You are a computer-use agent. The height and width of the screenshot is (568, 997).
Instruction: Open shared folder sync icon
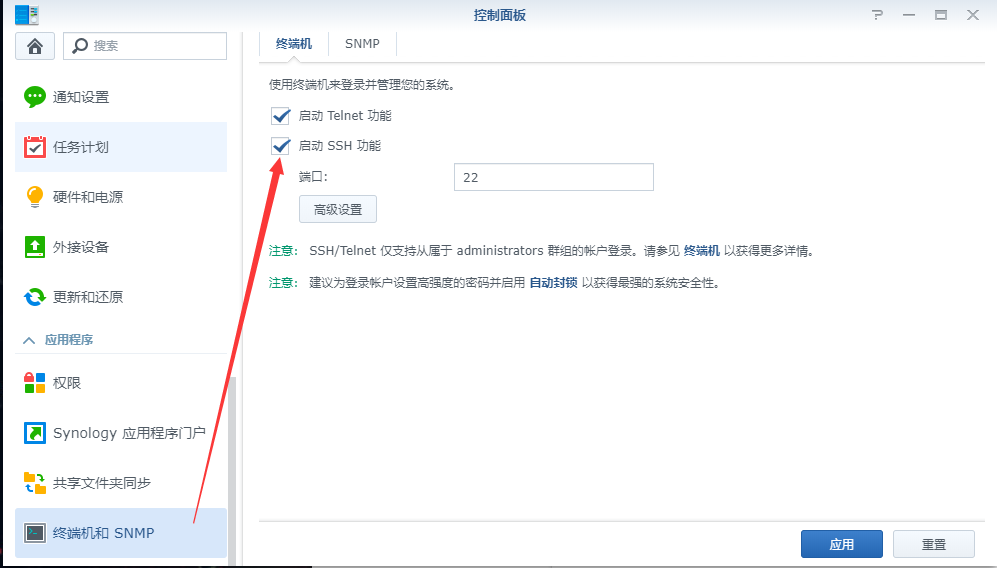point(35,483)
